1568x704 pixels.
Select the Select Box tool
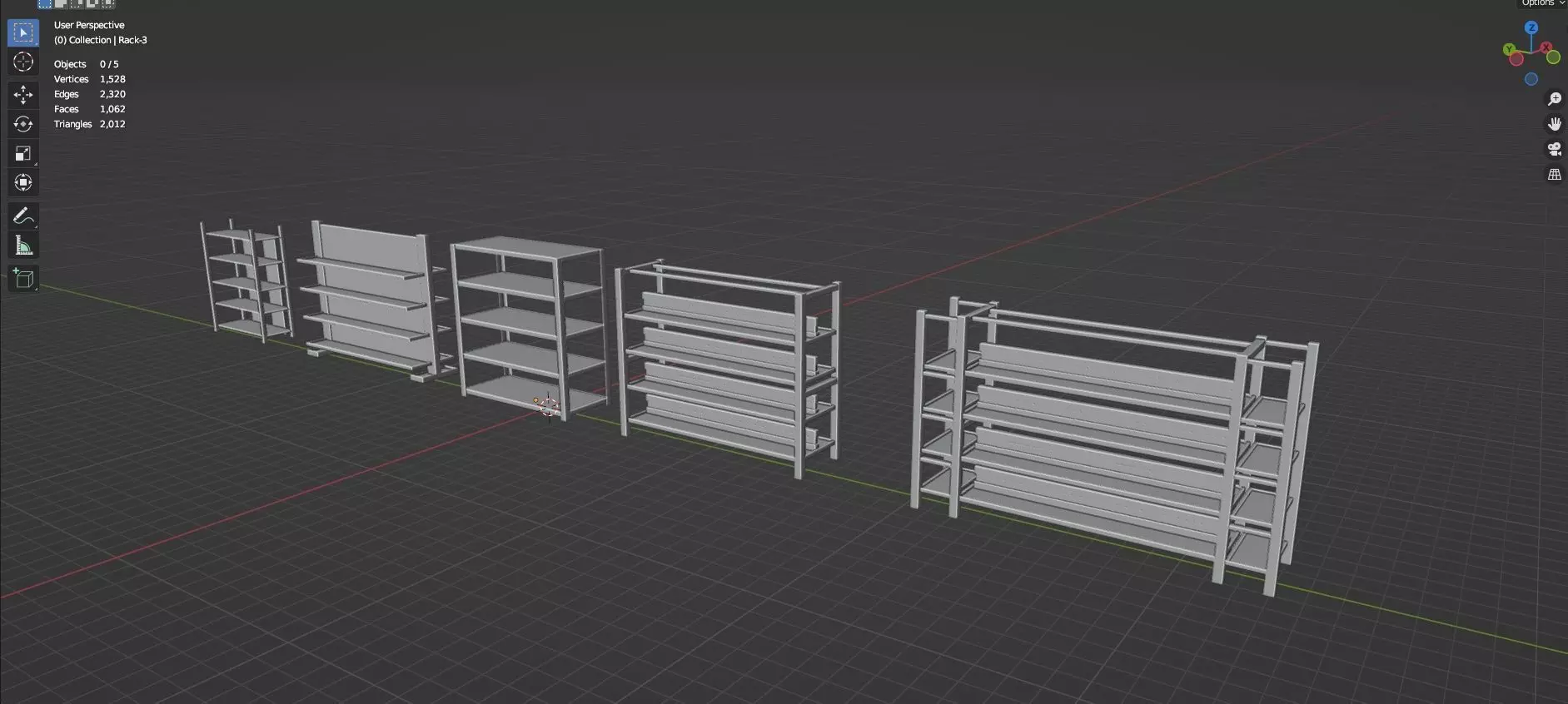[23, 32]
